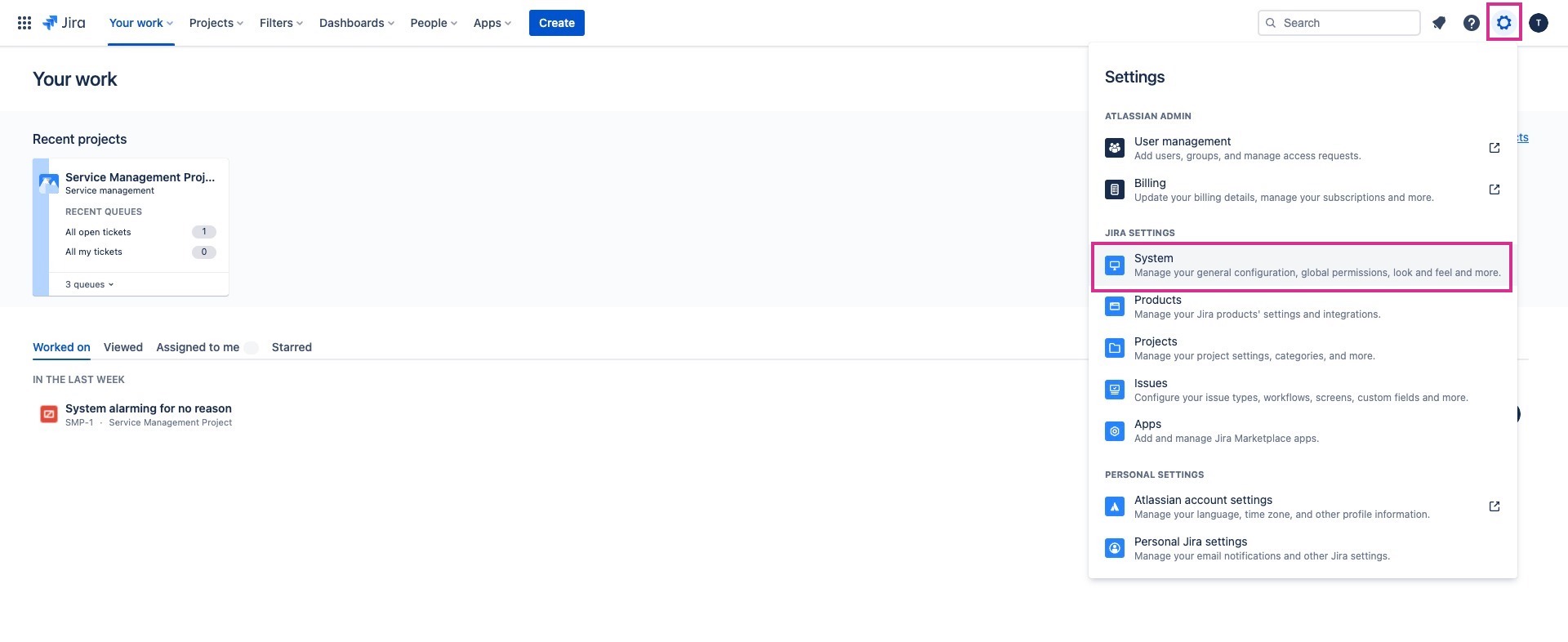Expand the 3 queues dropdown

pos(90,284)
